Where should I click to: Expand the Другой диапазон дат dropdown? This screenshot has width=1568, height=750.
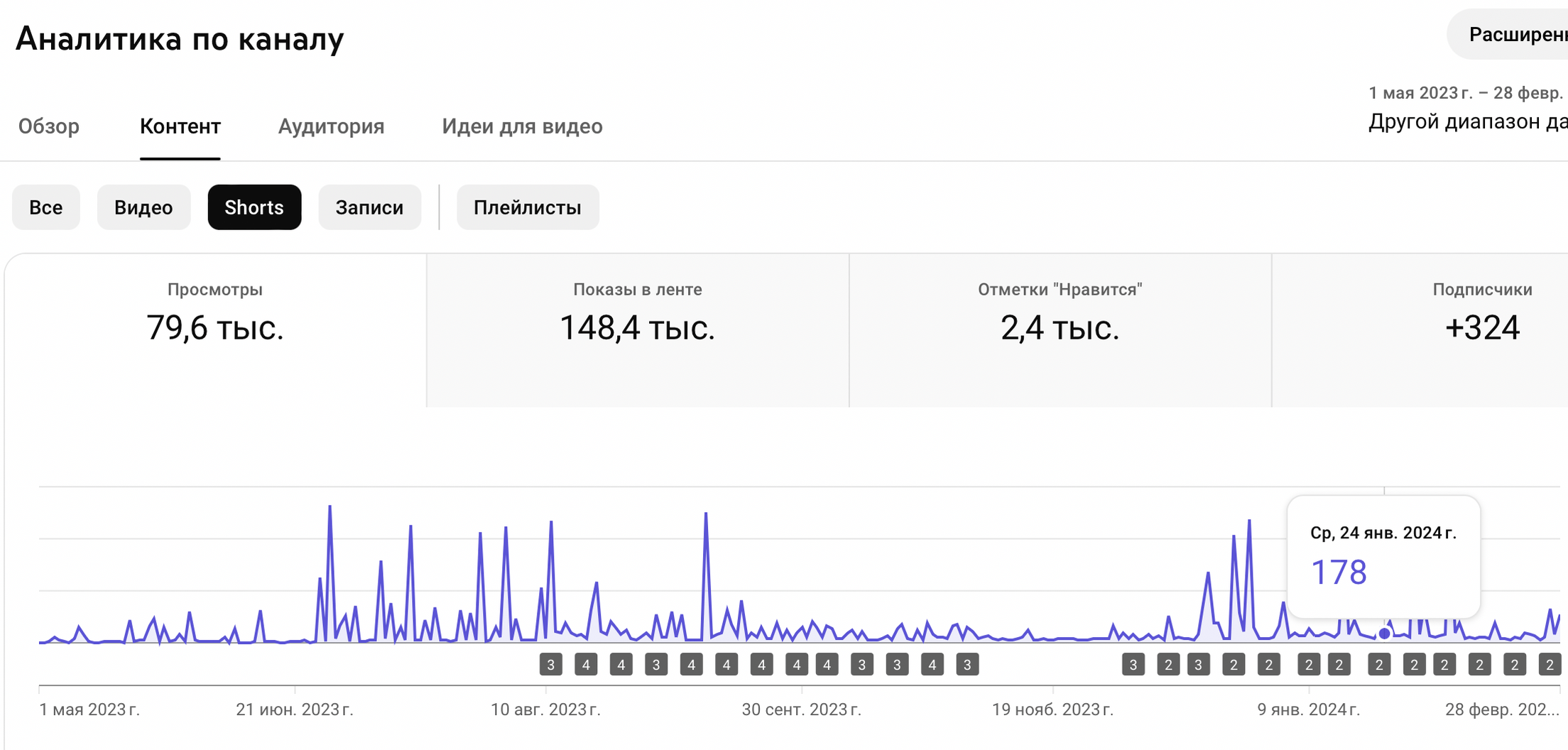coord(1468,122)
